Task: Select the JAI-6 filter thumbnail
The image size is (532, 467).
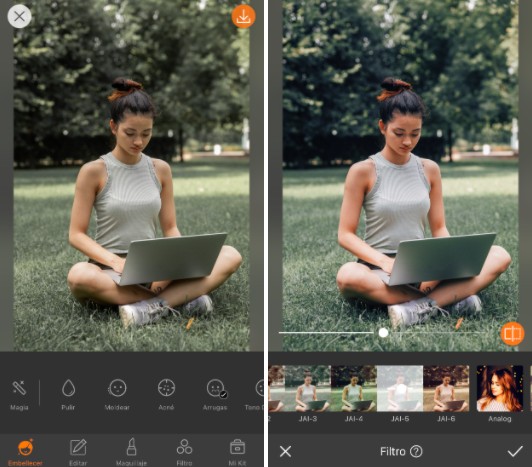Action: pos(446,394)
